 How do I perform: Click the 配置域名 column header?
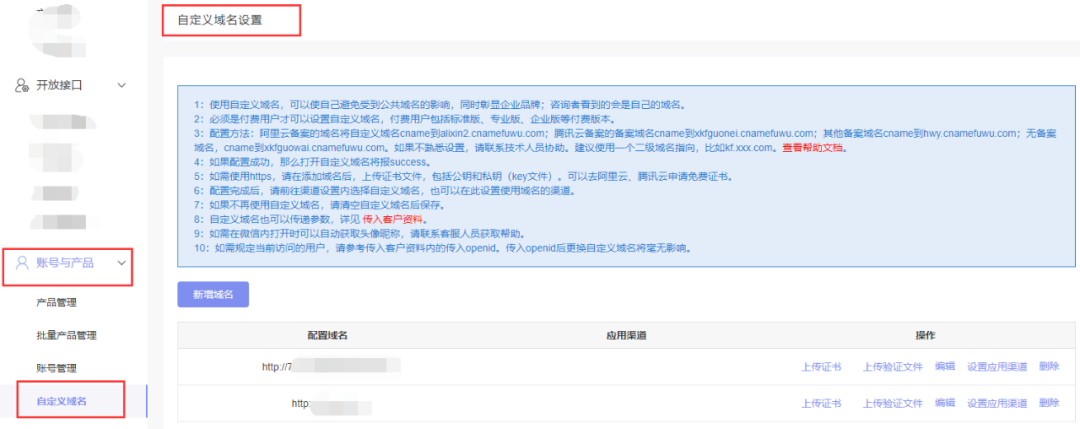click(x=327, y=335)
